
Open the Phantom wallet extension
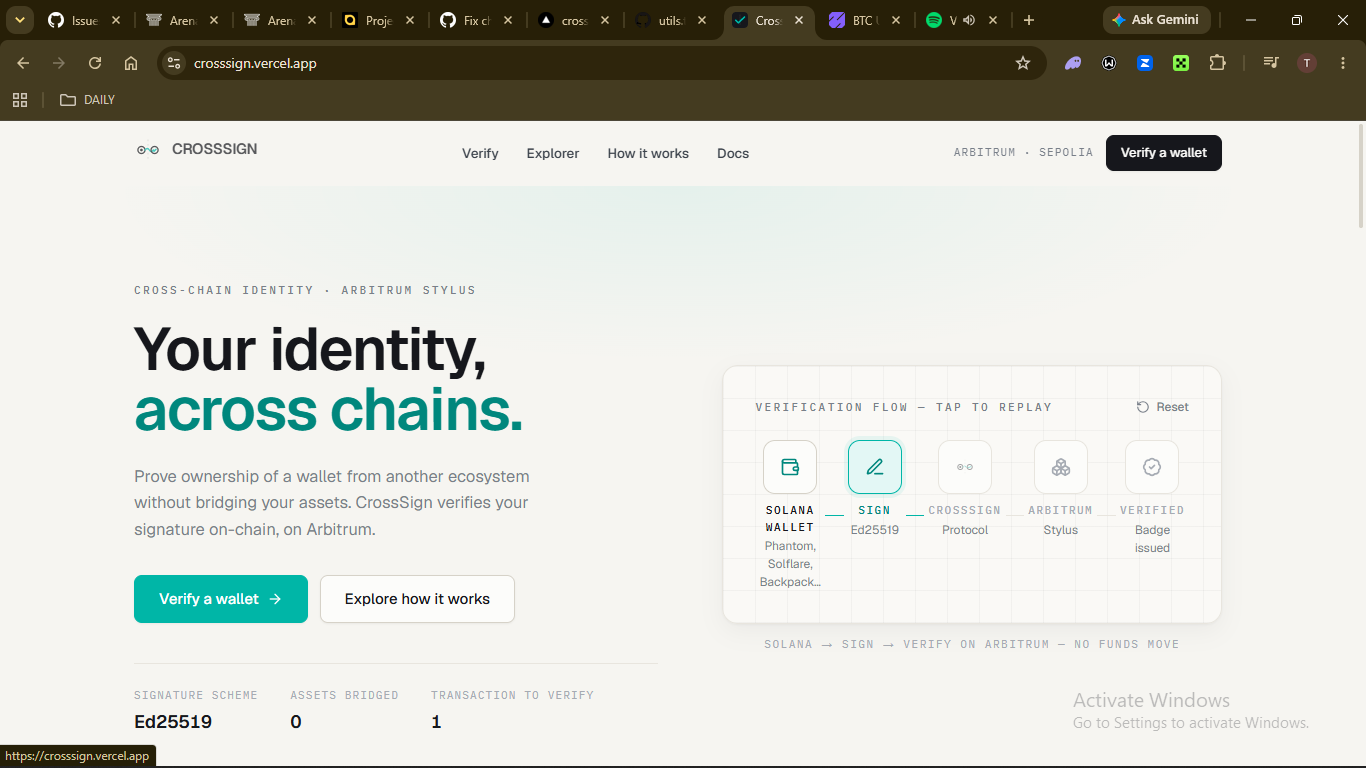(1073, 63)
